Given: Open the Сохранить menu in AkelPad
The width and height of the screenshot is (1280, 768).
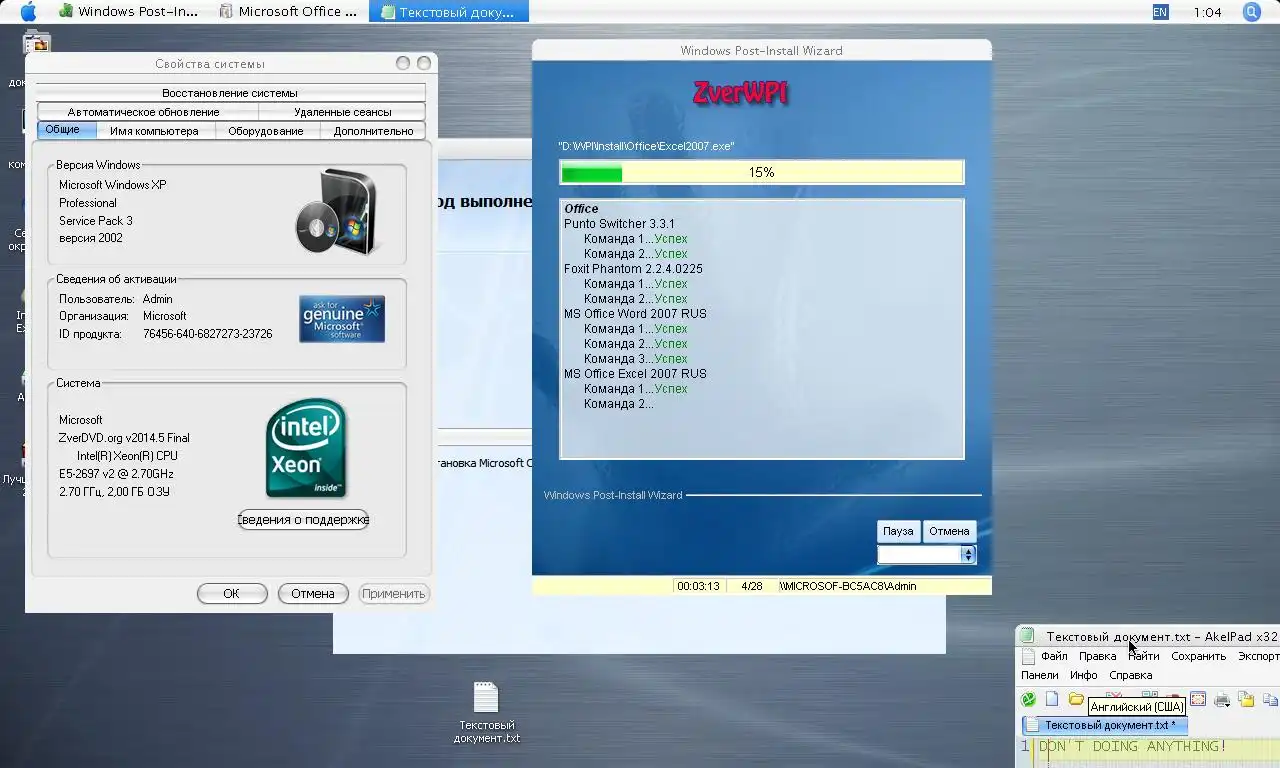Looking at the screenshot, I should (1198, 656).
